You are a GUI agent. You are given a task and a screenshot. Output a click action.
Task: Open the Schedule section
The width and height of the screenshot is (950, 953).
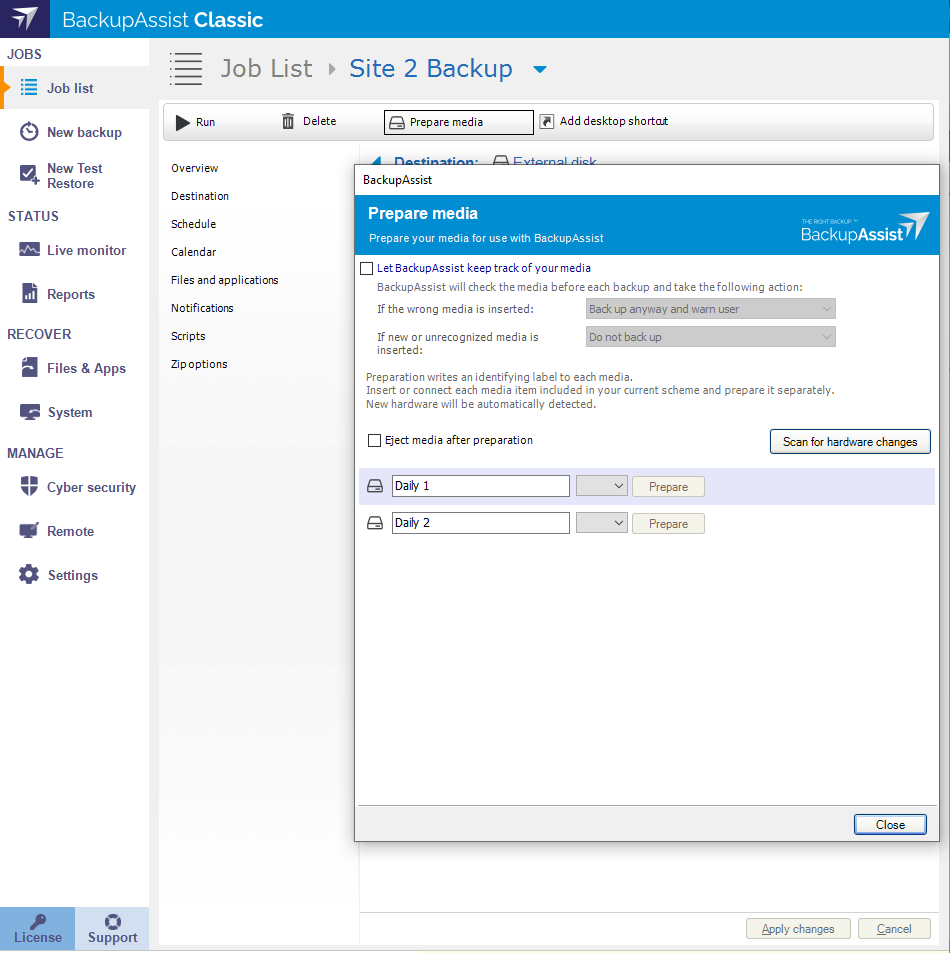coord(193,224)
